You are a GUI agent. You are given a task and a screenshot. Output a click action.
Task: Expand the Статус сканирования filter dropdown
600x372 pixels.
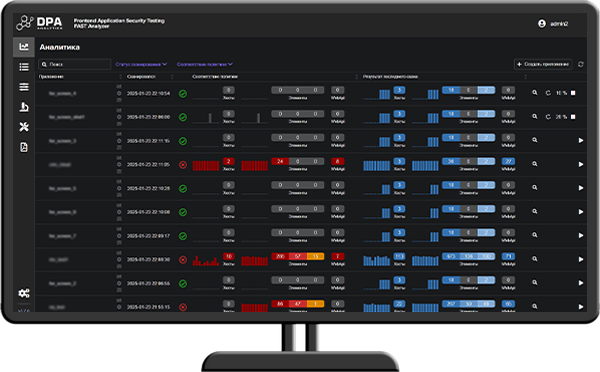(141, 64)
